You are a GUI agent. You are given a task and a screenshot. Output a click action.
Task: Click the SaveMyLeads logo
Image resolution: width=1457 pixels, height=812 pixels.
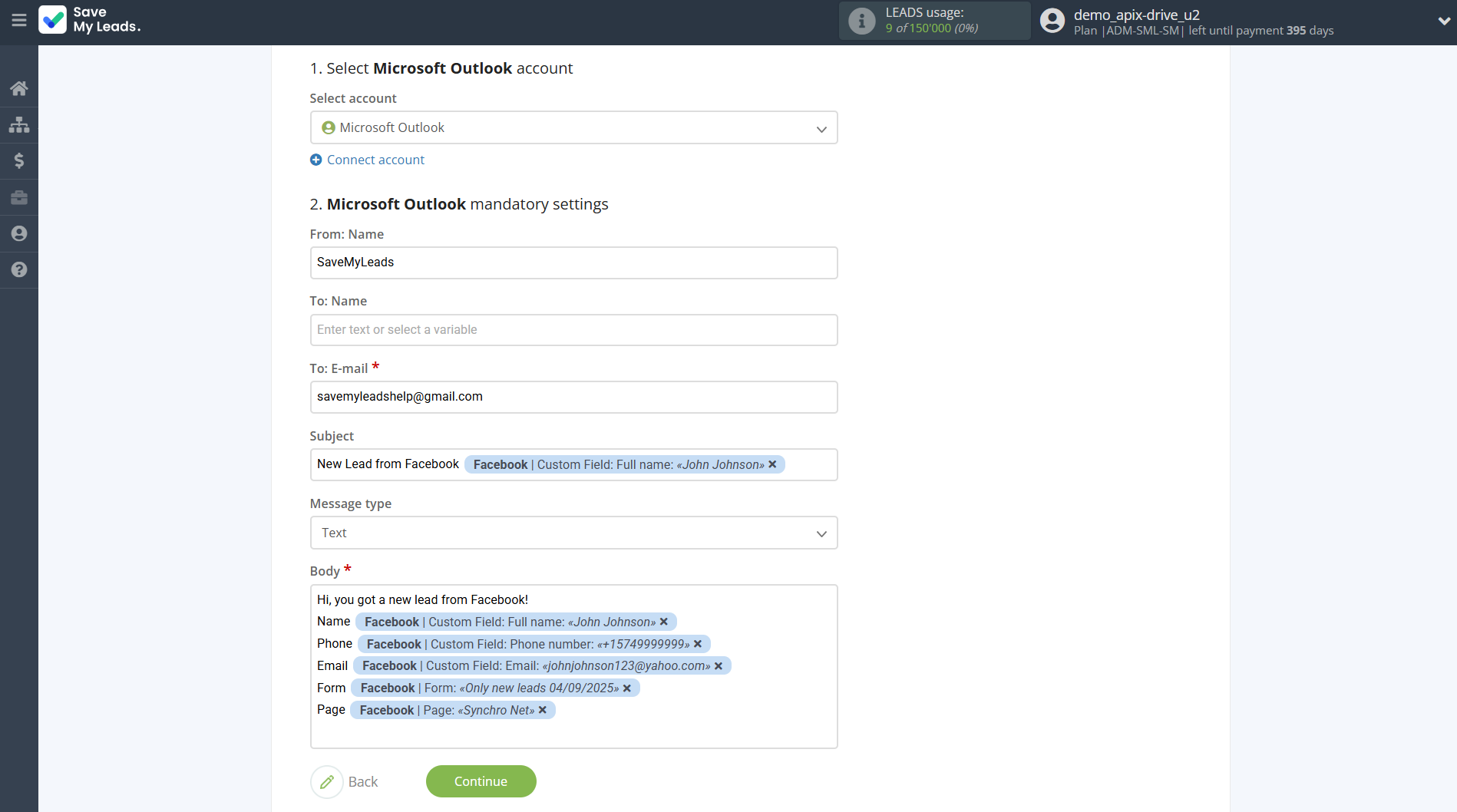[x=90, y=21]
